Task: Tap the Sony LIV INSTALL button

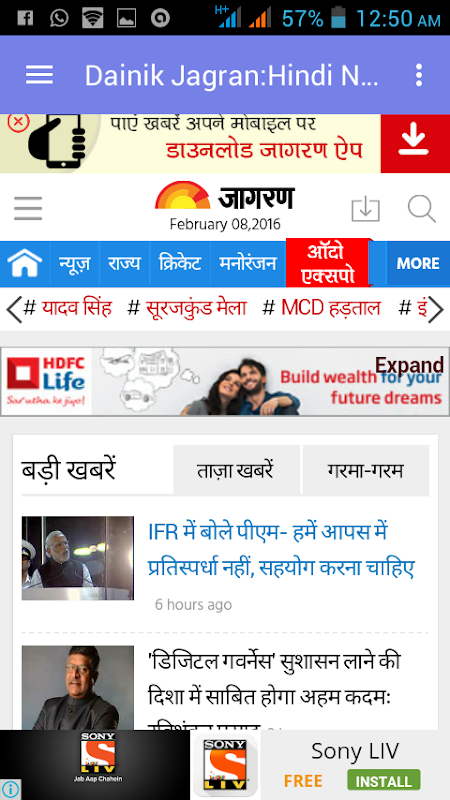Action: pyautogui.click(x=383, y=781)
